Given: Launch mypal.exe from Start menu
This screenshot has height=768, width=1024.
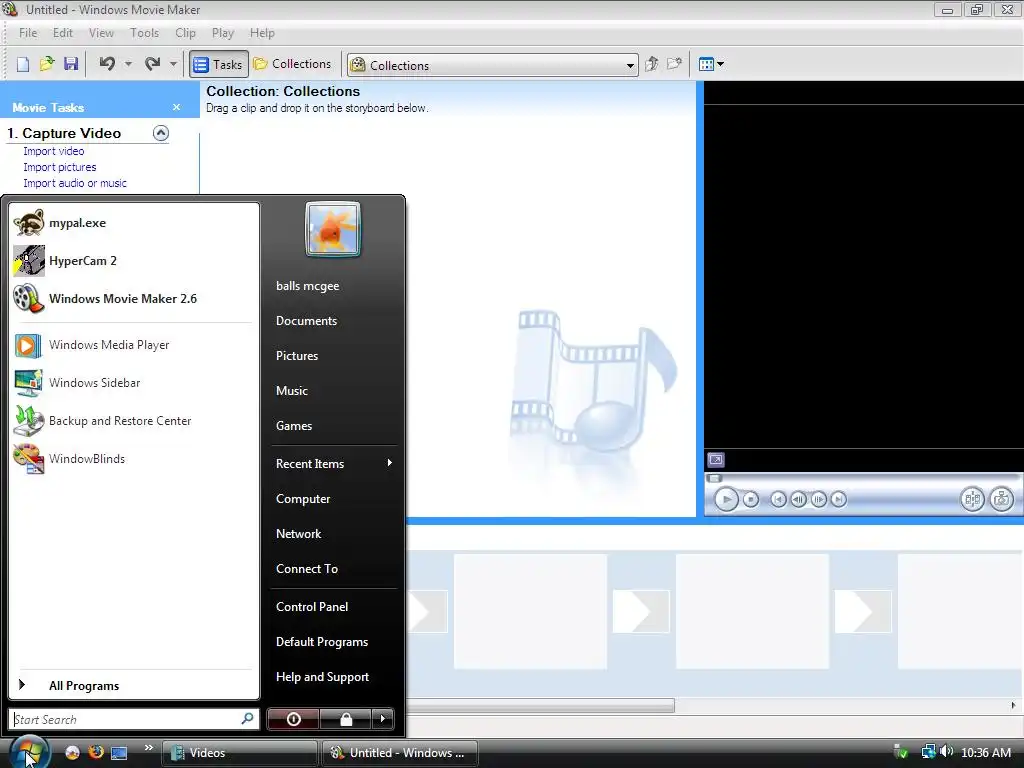Looking at the screenshot, I should (133, 223).
